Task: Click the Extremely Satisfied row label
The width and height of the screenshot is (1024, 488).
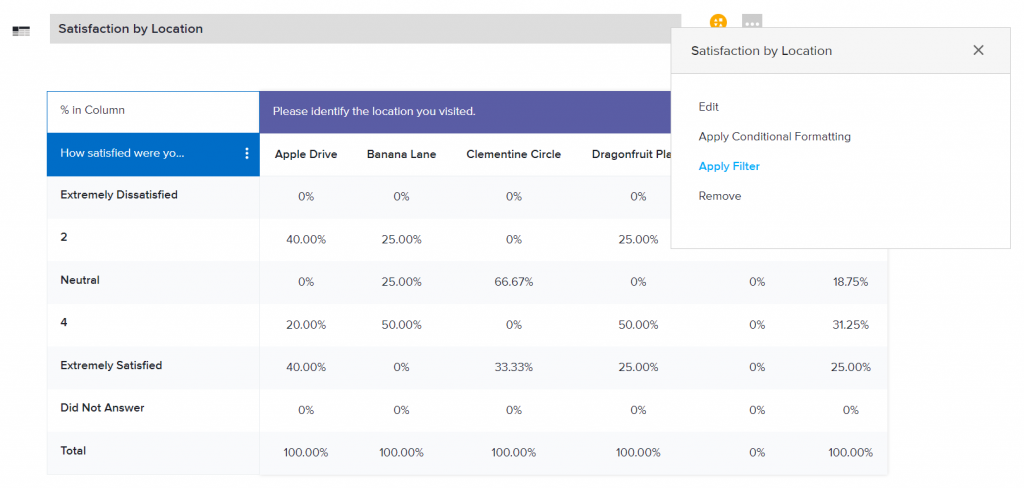Action: (x=111, y=366)
